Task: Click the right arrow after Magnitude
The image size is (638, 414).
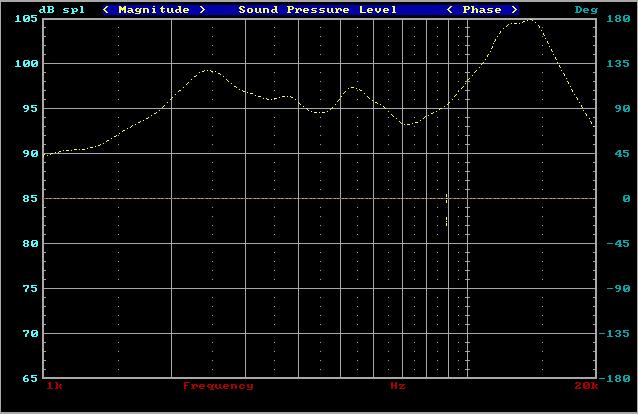Action: pyautogui.click(x=202, y=9)
